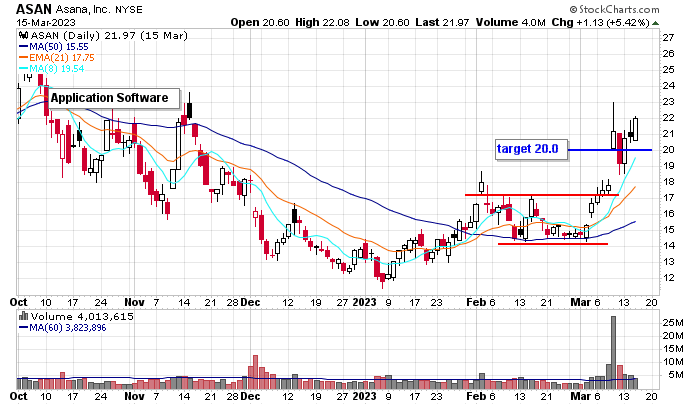This screenshot has width=700, height=405.
Task: Click the Nov label under the price panel
Action: [x=134, y=302]
